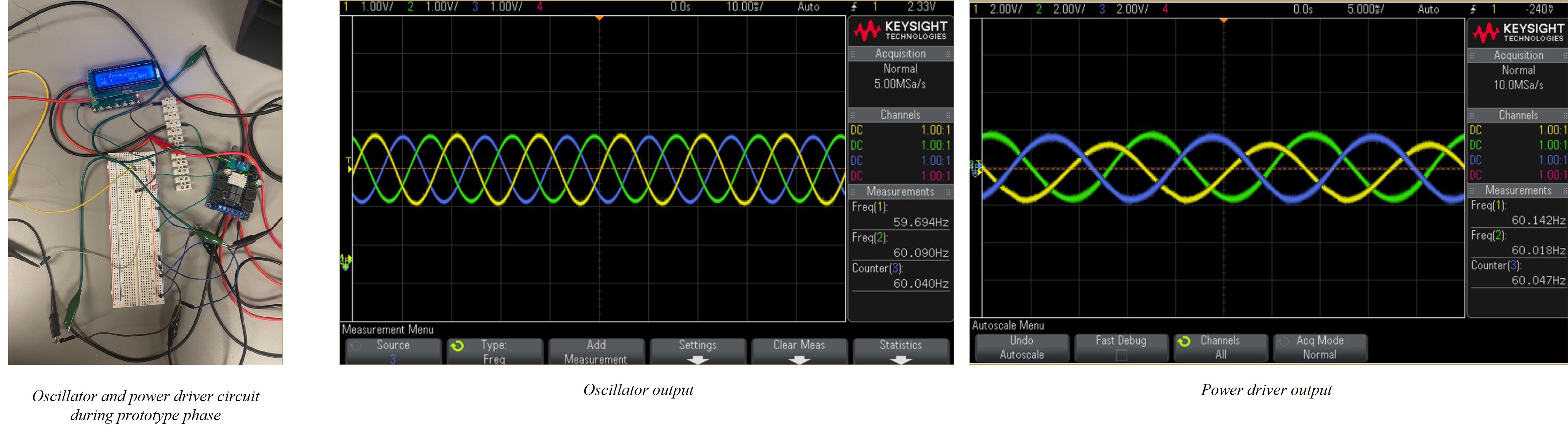Toggle the Fast Debug checkbox
1568x434 pixels.
coord(1121,355)
